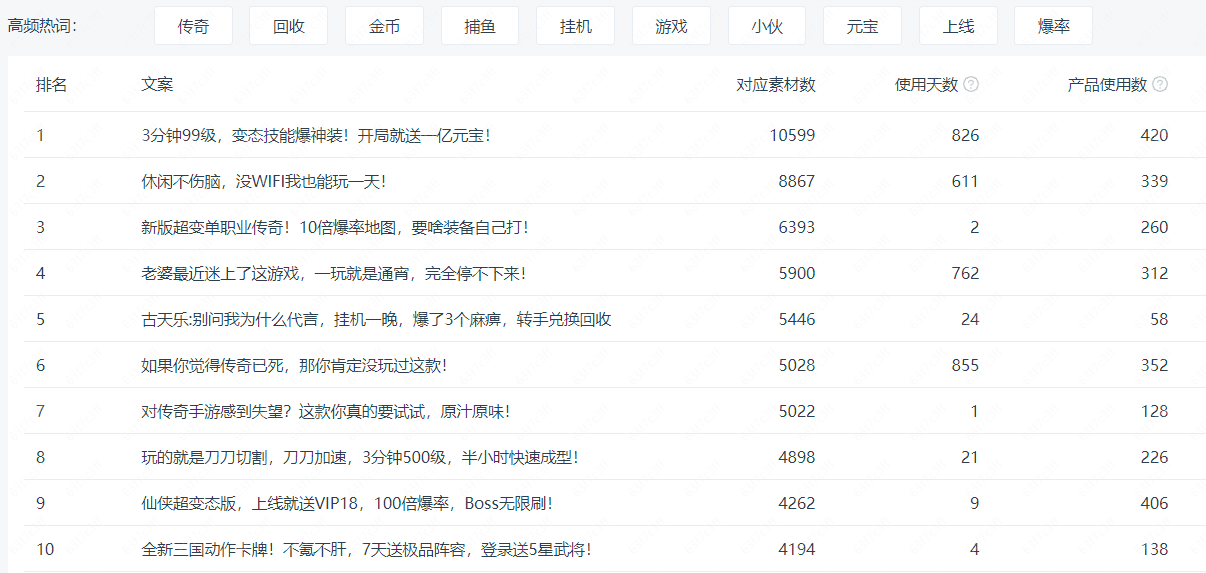
Task: Choose the 金币 keyword tag
Action: (x=384, y=26)
